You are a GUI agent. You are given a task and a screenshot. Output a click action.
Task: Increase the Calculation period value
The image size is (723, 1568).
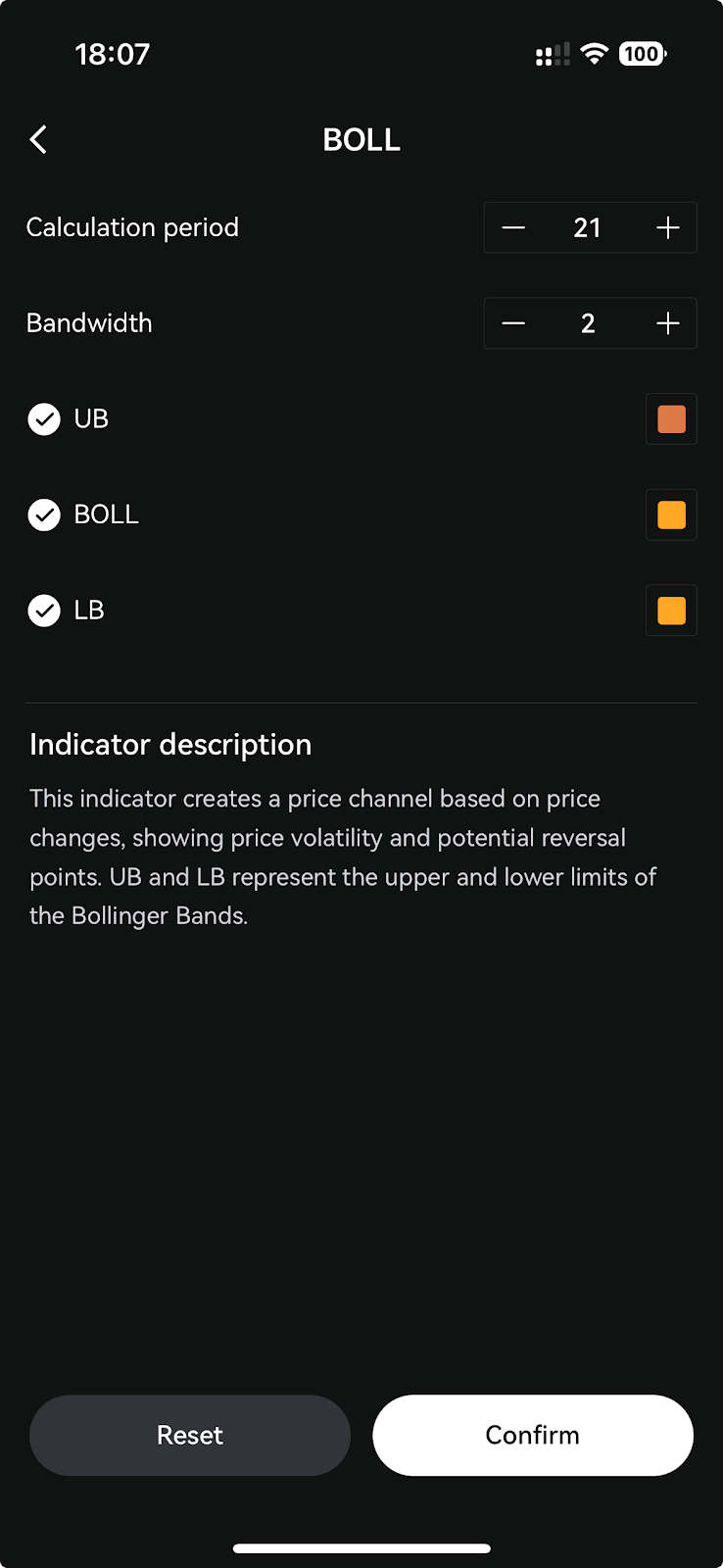point(668,228)
